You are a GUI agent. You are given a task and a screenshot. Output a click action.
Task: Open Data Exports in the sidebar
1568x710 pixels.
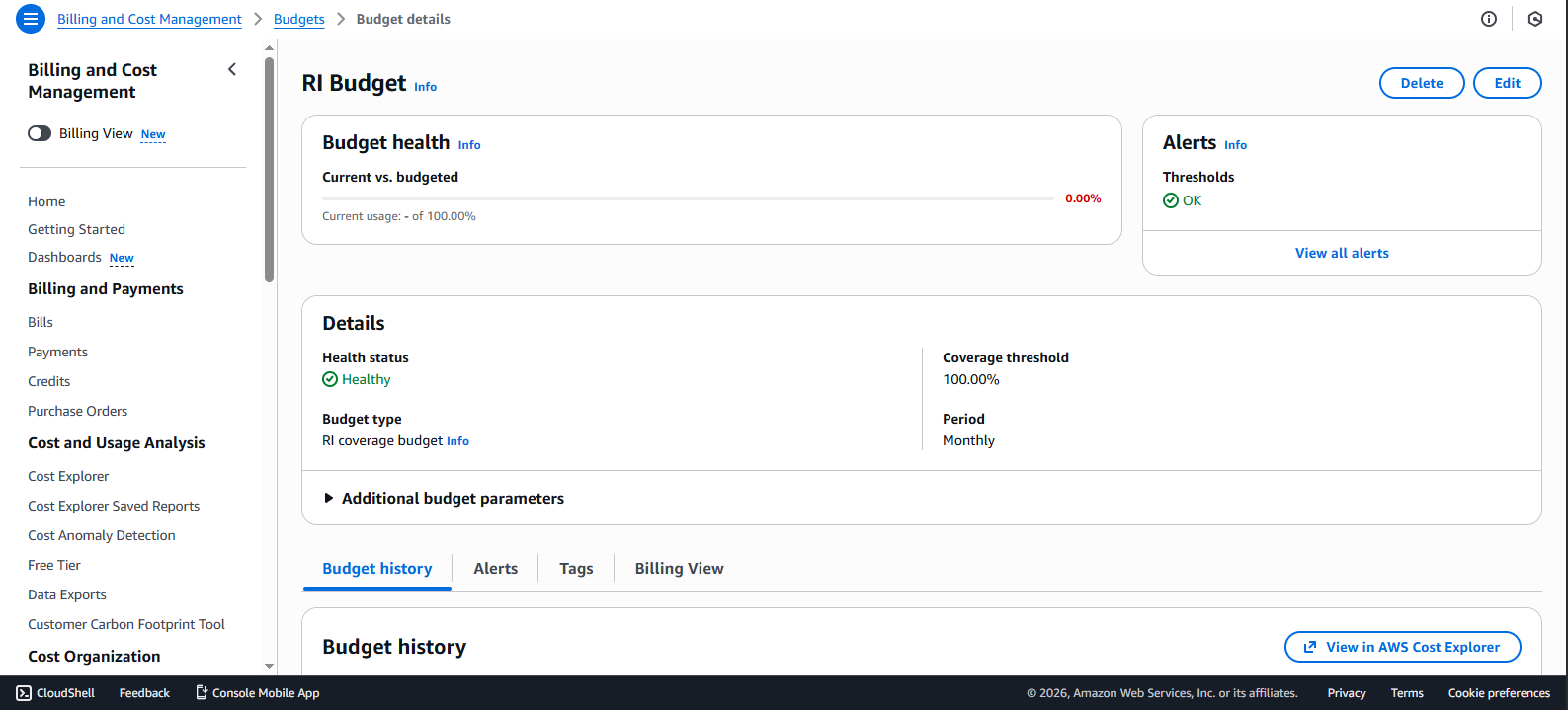67,594
